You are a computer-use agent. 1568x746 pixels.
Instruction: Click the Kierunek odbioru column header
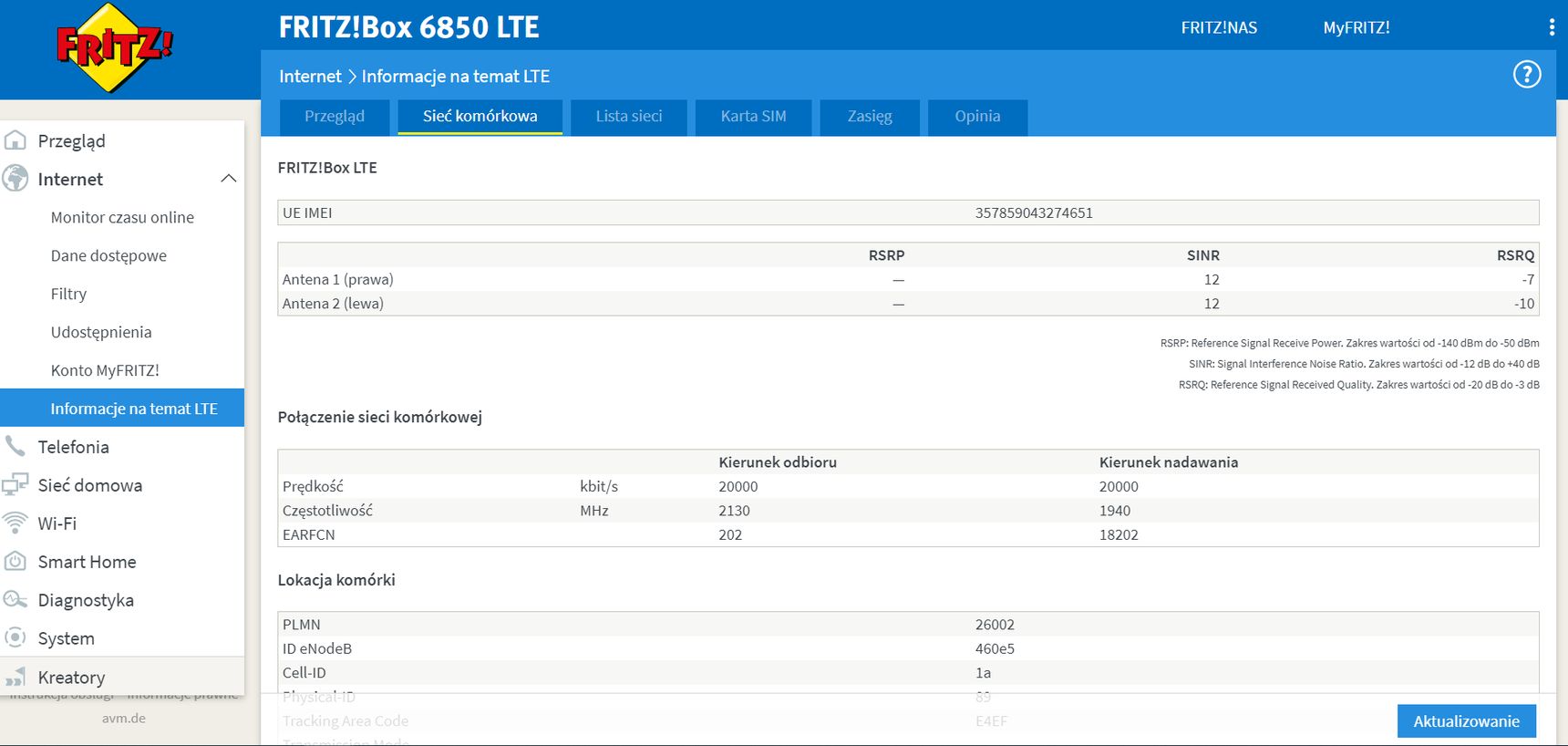[778, 462]
